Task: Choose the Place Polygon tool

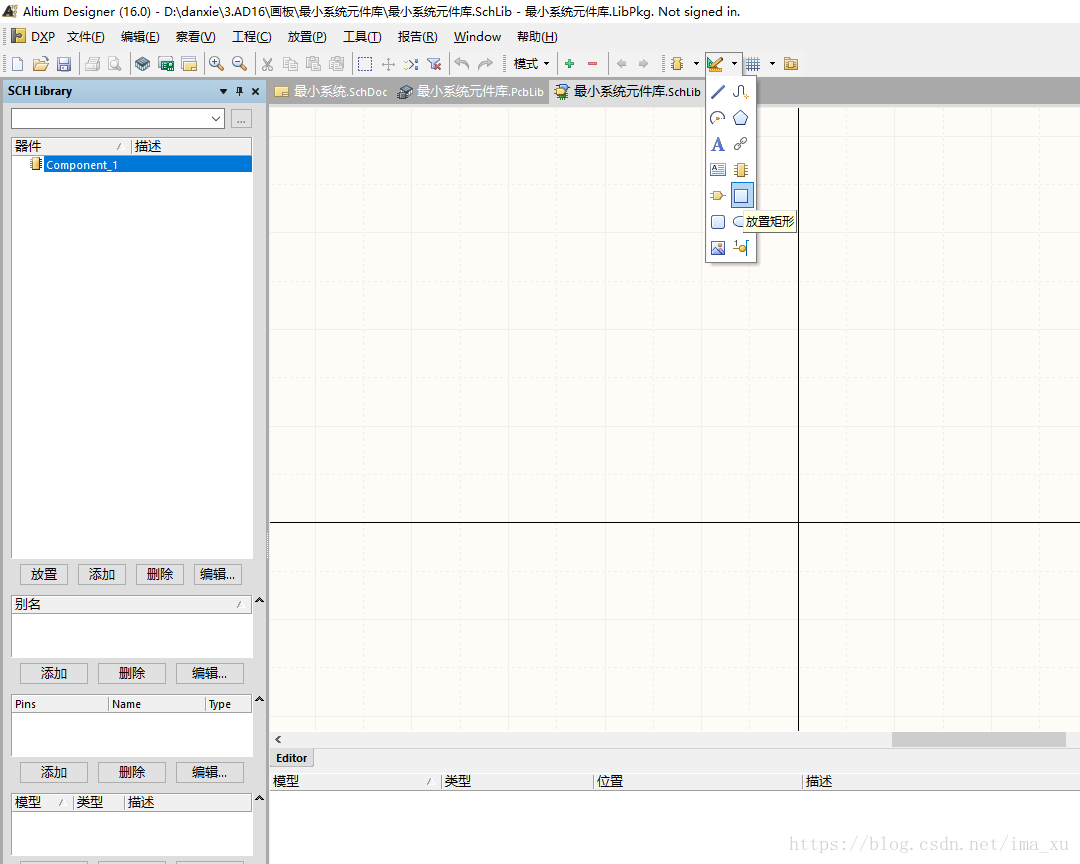Action: (741, 118)
